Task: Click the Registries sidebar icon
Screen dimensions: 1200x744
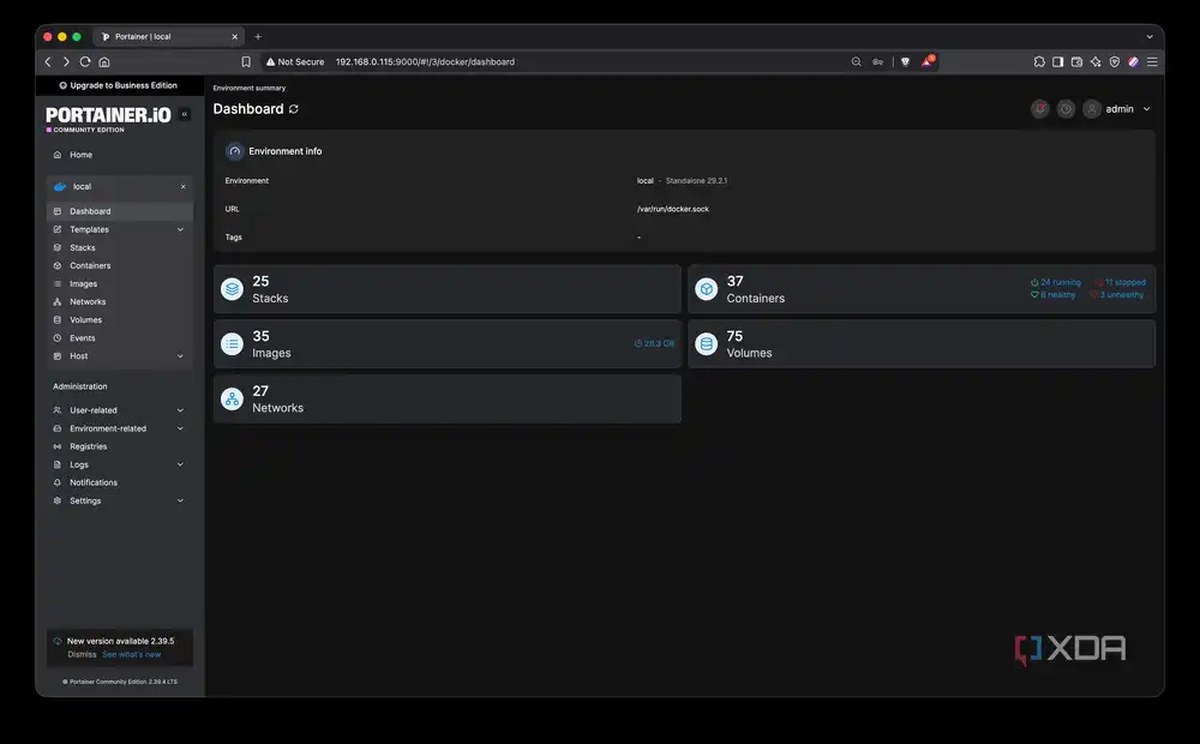Action: point(58,447)
